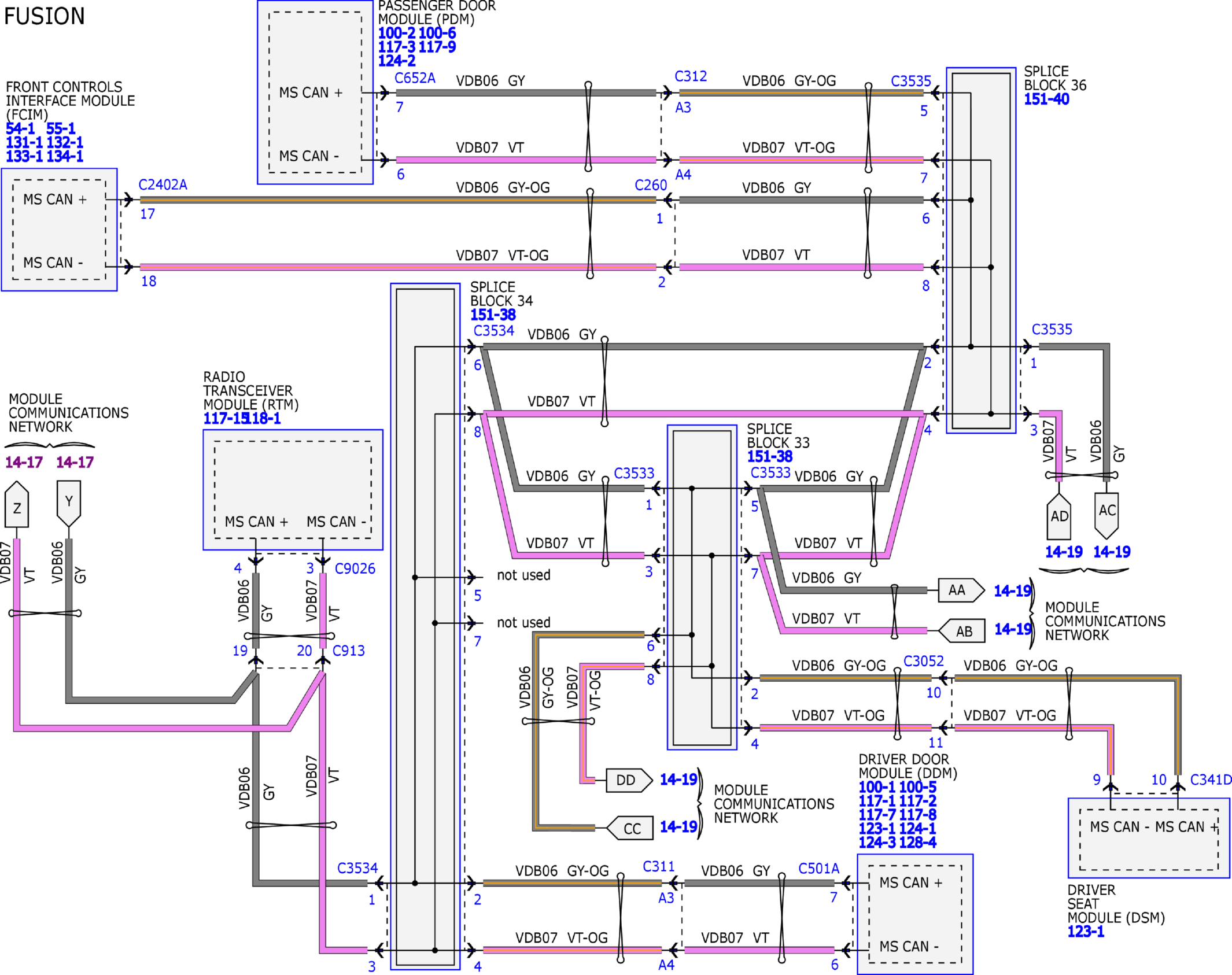Open the 55-1 FCIM page reference
This screenshot has width=1232, height=975.
click(61, 128)
